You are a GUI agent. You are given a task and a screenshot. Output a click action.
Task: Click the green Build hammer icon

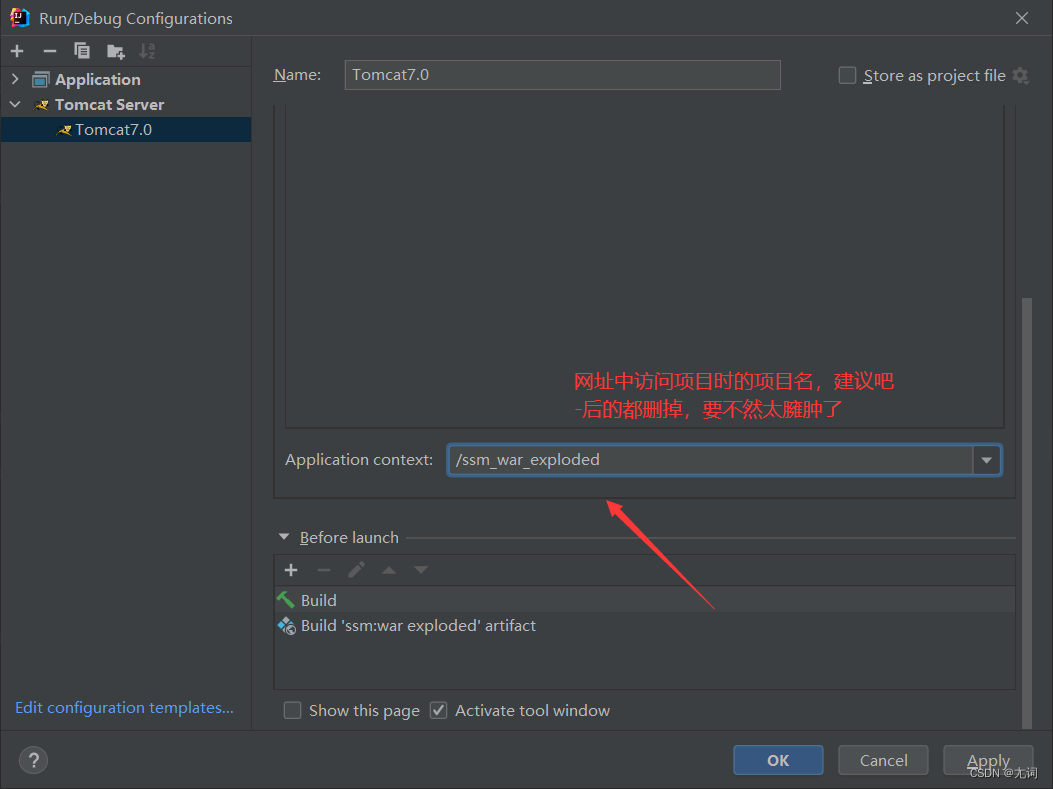pos(286,600)
